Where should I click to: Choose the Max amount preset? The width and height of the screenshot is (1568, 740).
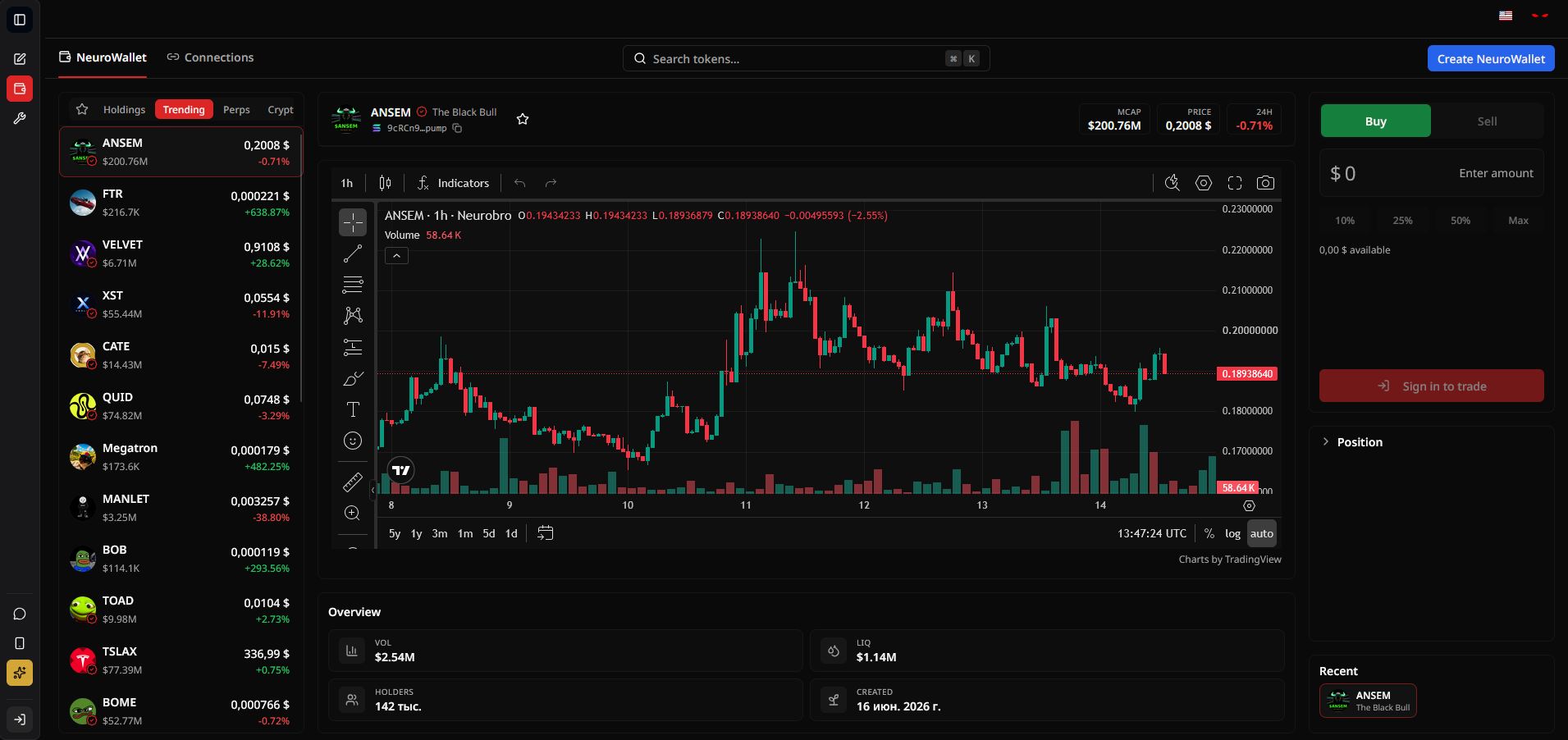tap(1518, 220)
